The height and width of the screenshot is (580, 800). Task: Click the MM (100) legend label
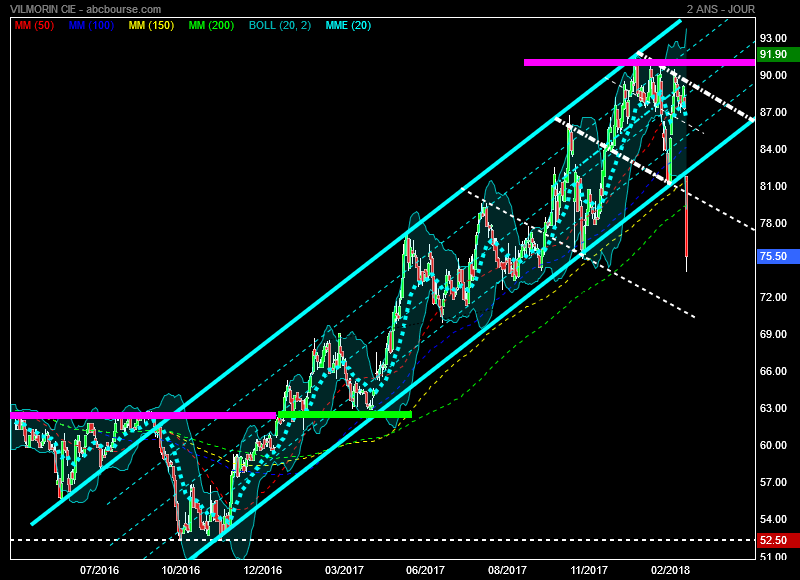91,26
